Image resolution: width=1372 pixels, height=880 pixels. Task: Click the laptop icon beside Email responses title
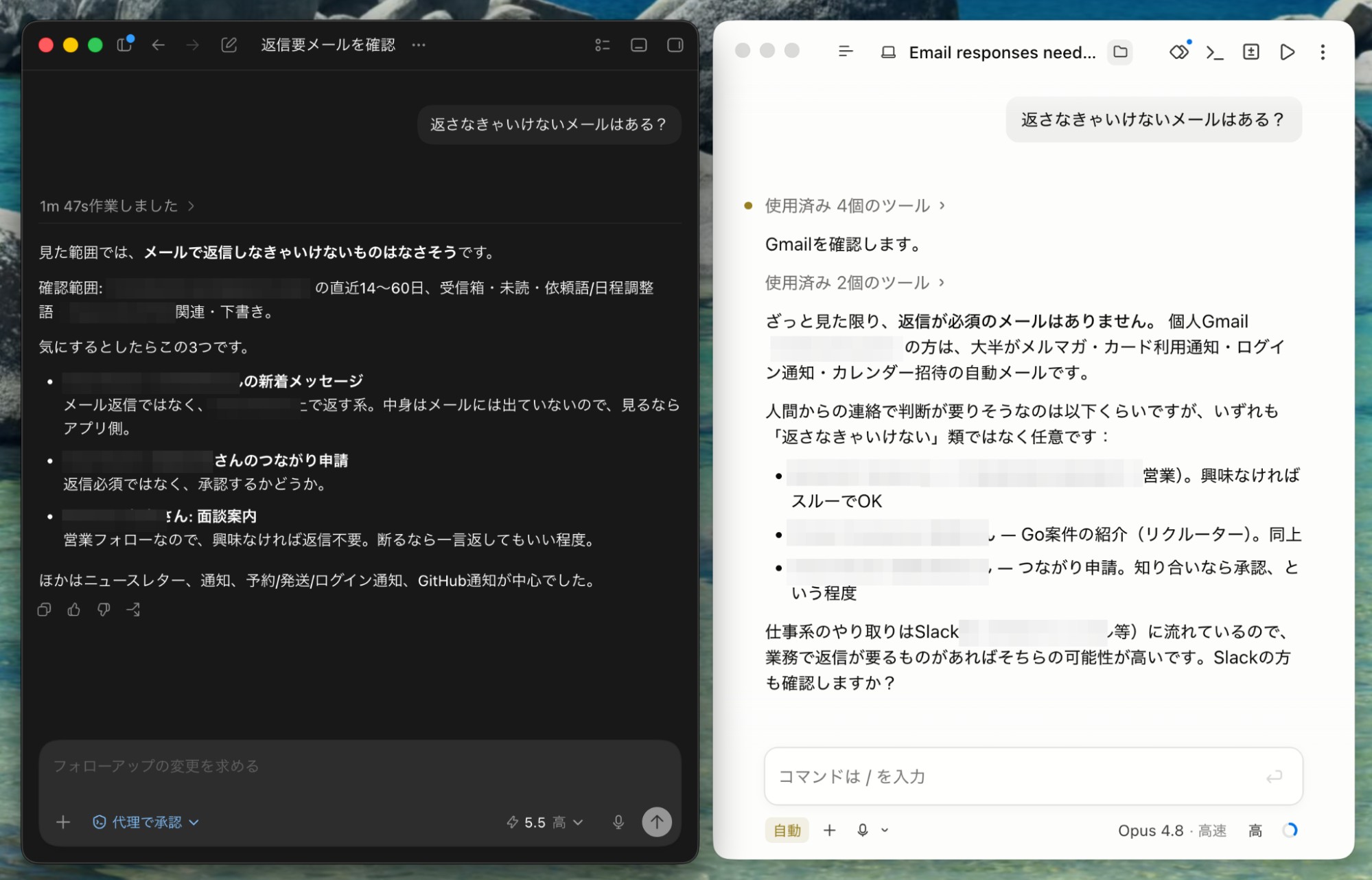(x=888, y=52)
